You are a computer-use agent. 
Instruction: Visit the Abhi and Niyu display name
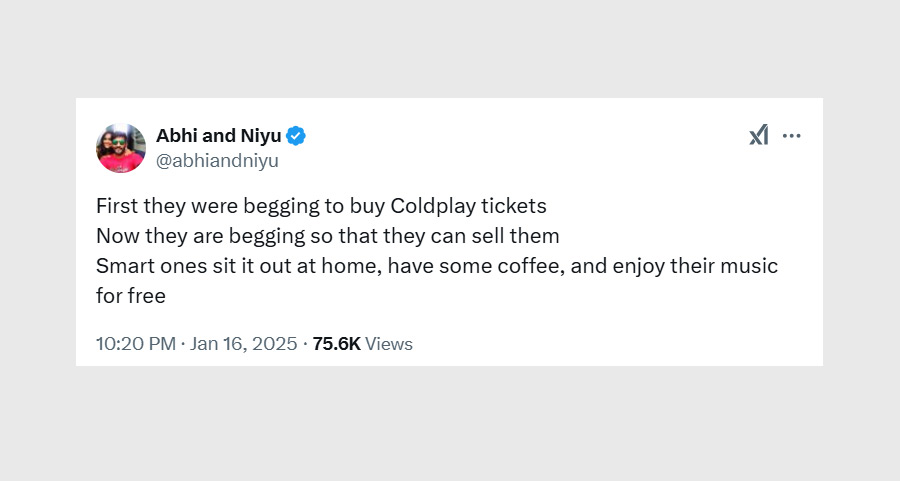pos(219,136)
